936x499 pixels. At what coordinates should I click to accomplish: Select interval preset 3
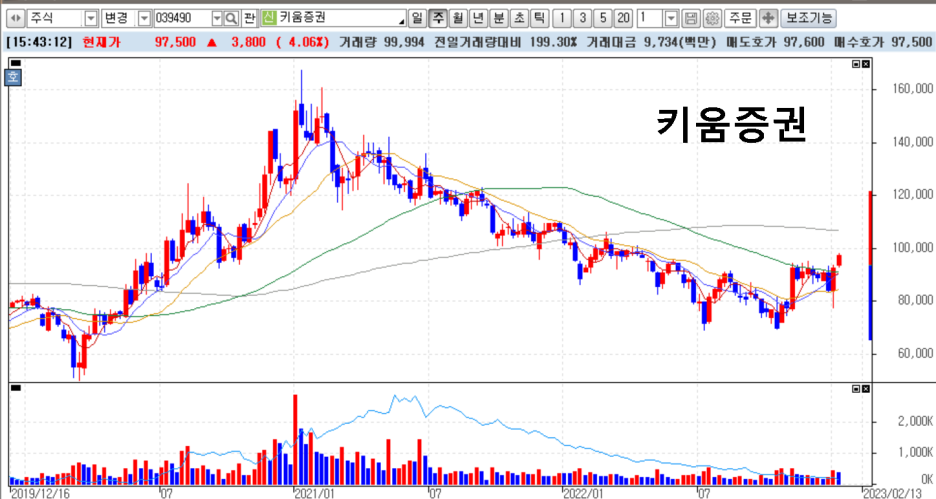click(583, 19)
